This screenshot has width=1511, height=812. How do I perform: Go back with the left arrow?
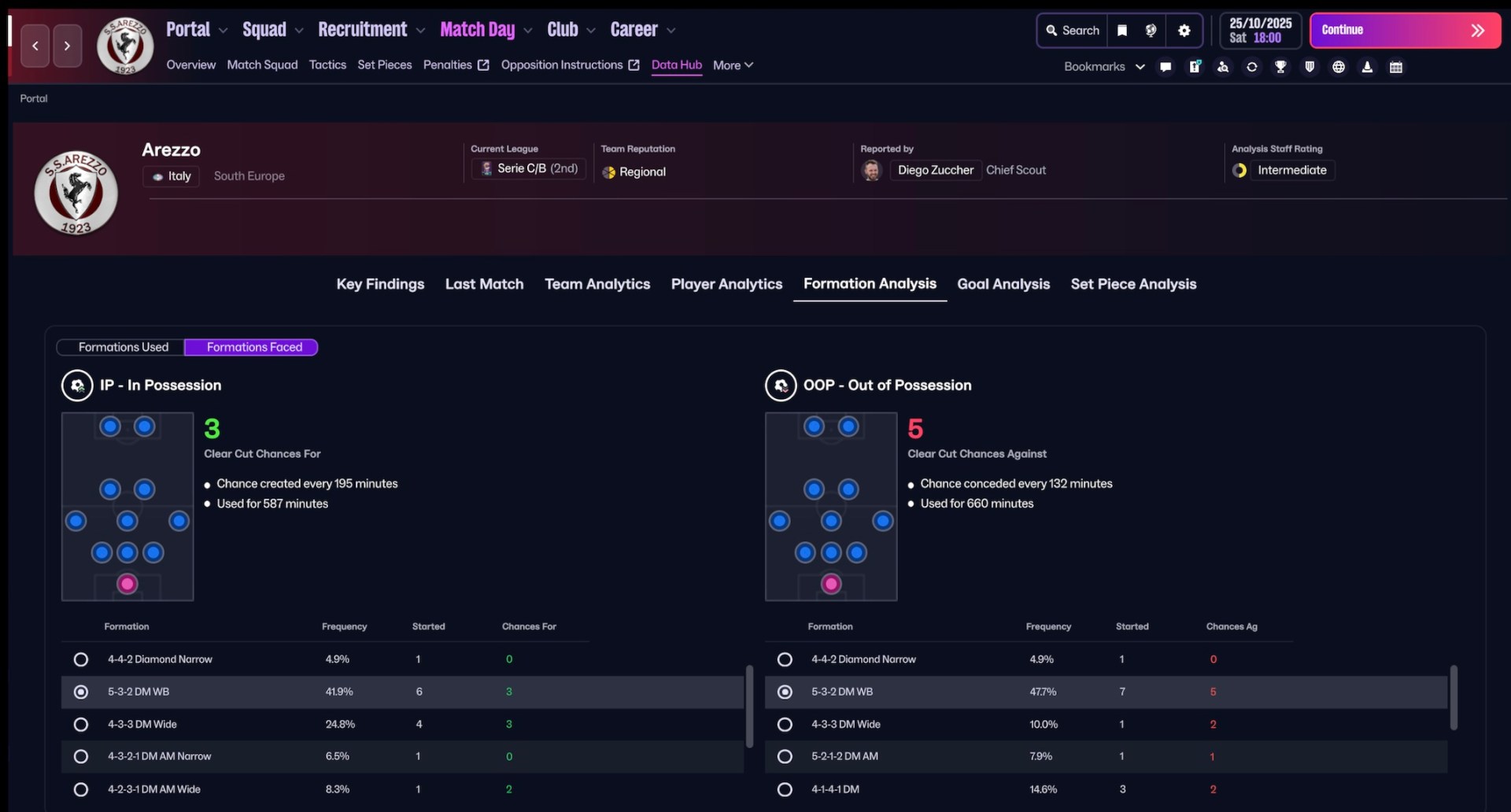coord(35,46)
